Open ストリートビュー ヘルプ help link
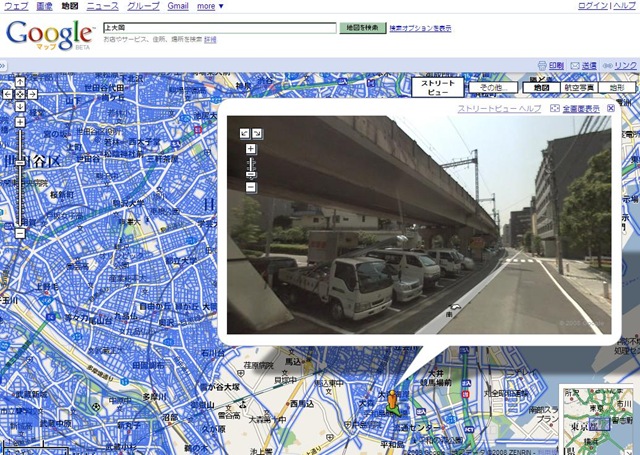This screenshot has width=640, height=455. coord(499,109)
